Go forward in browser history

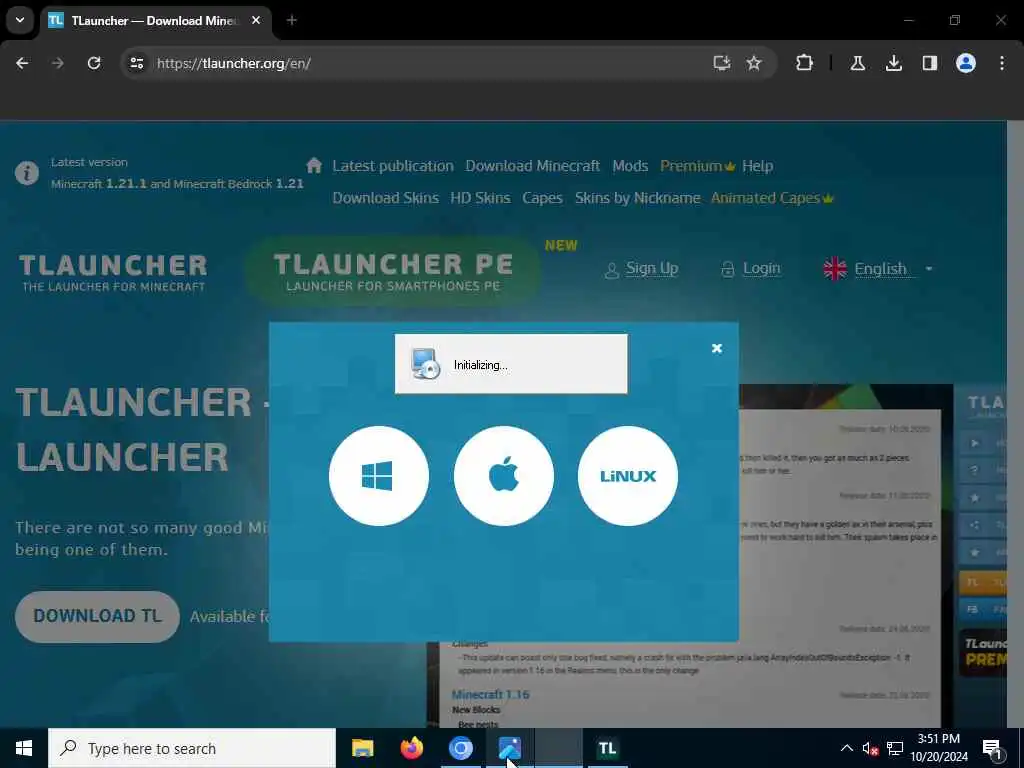point(57,63)
